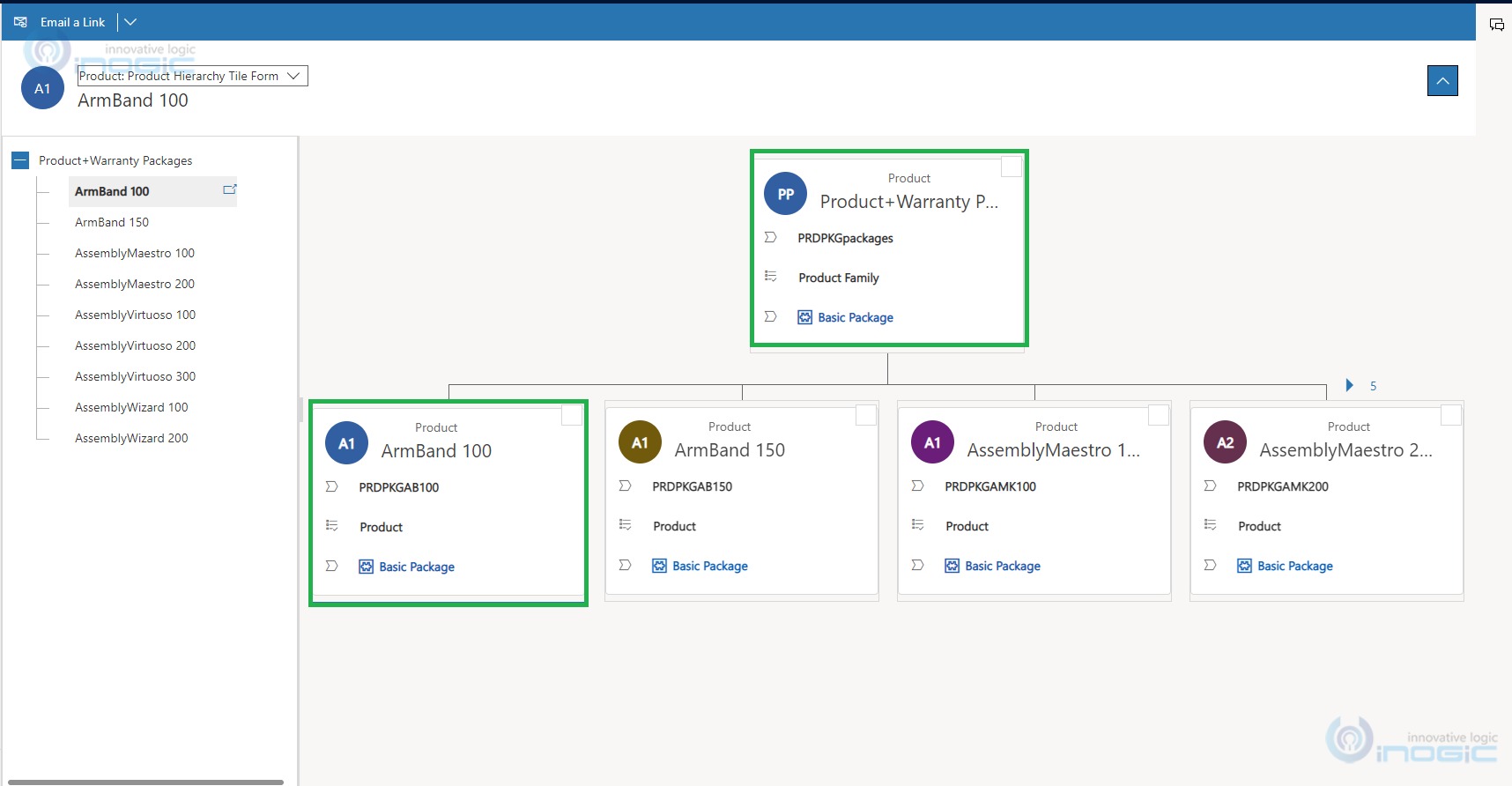
Task: Open Basic Package link on AssemblyMaestro 1... tile
Action: (1003, 566)
